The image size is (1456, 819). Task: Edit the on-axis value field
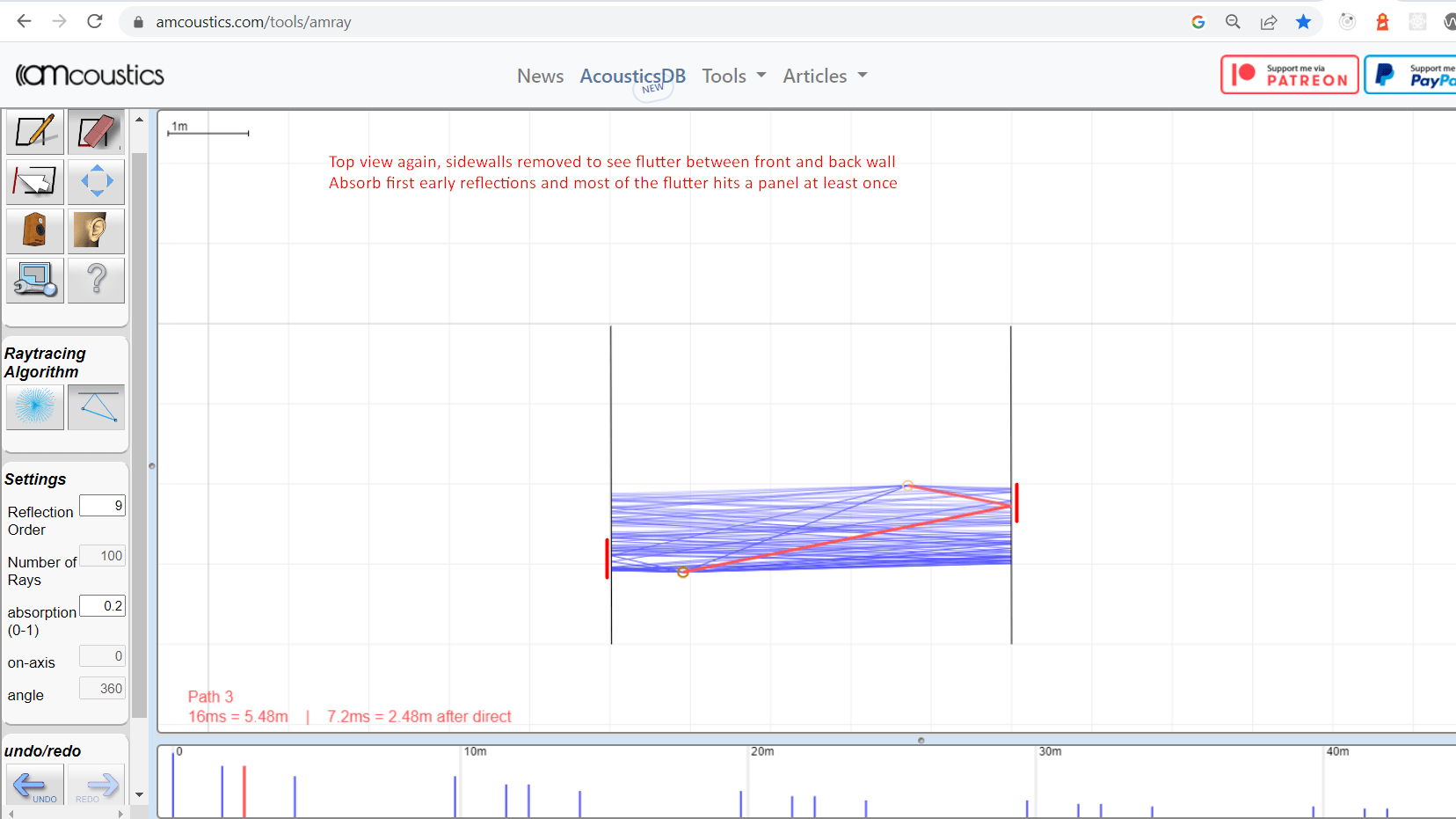102,656
